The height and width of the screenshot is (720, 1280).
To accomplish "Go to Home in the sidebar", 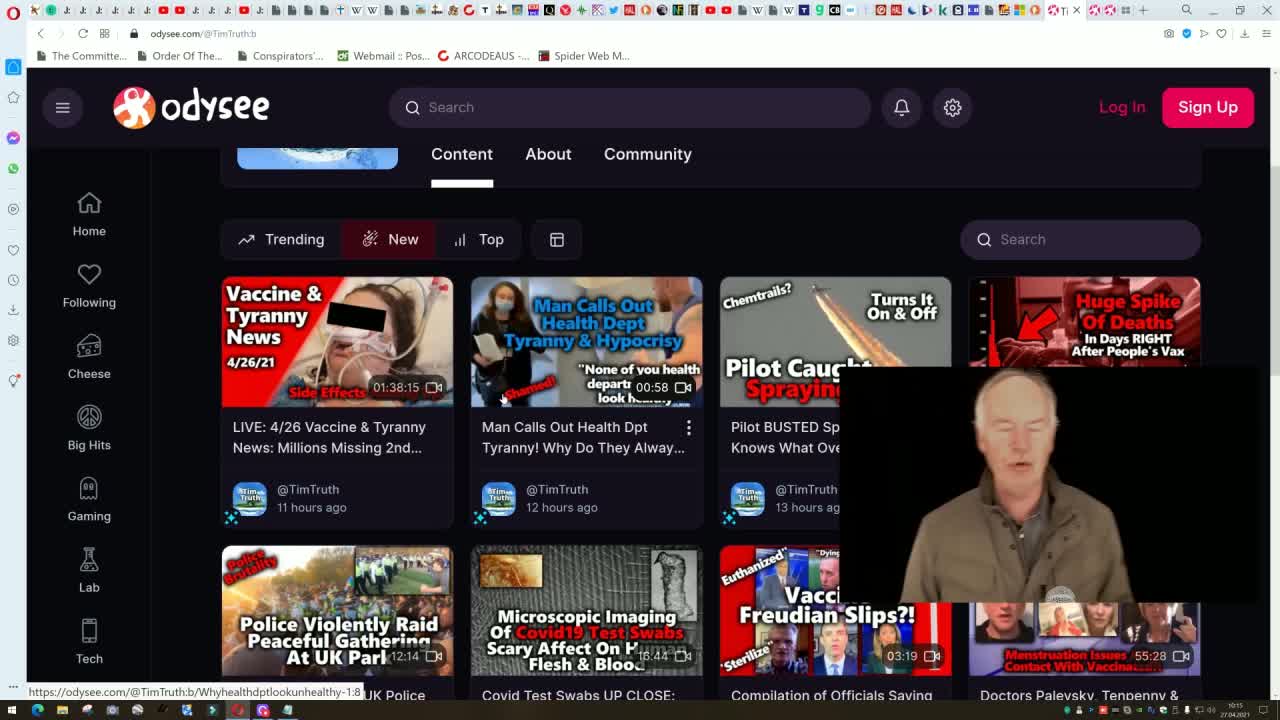I will pyautogui.click(x=89, y=214).
